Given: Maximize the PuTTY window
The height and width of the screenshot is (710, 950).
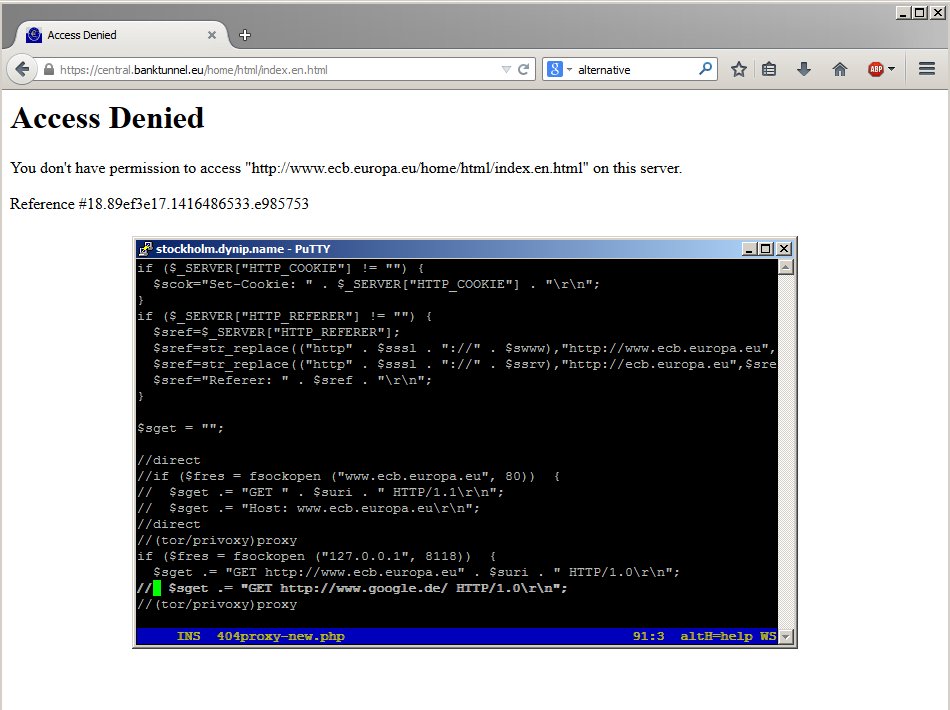Looking at the screenshot, I should pyautogui.click(x=766, y=248).
